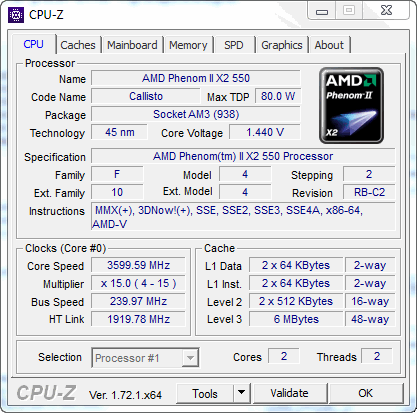The image size is (417, 413).
Task: Open the Mainboard tab
Action: click(132, 45)
